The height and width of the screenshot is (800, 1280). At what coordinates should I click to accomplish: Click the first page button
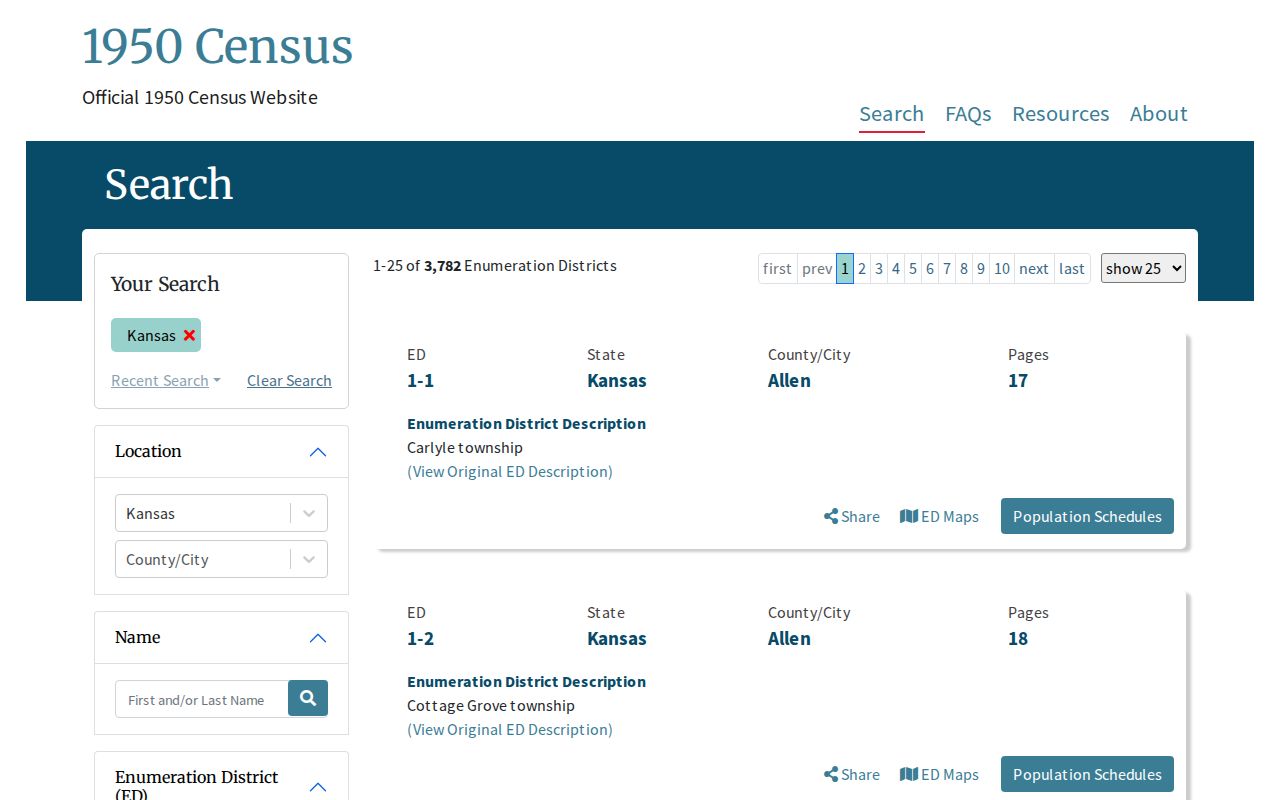[777, 268]
